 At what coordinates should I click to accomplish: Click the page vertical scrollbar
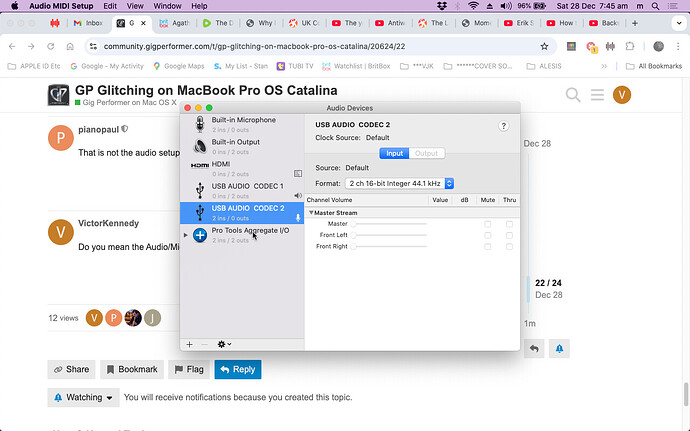[x=686, y=394]
